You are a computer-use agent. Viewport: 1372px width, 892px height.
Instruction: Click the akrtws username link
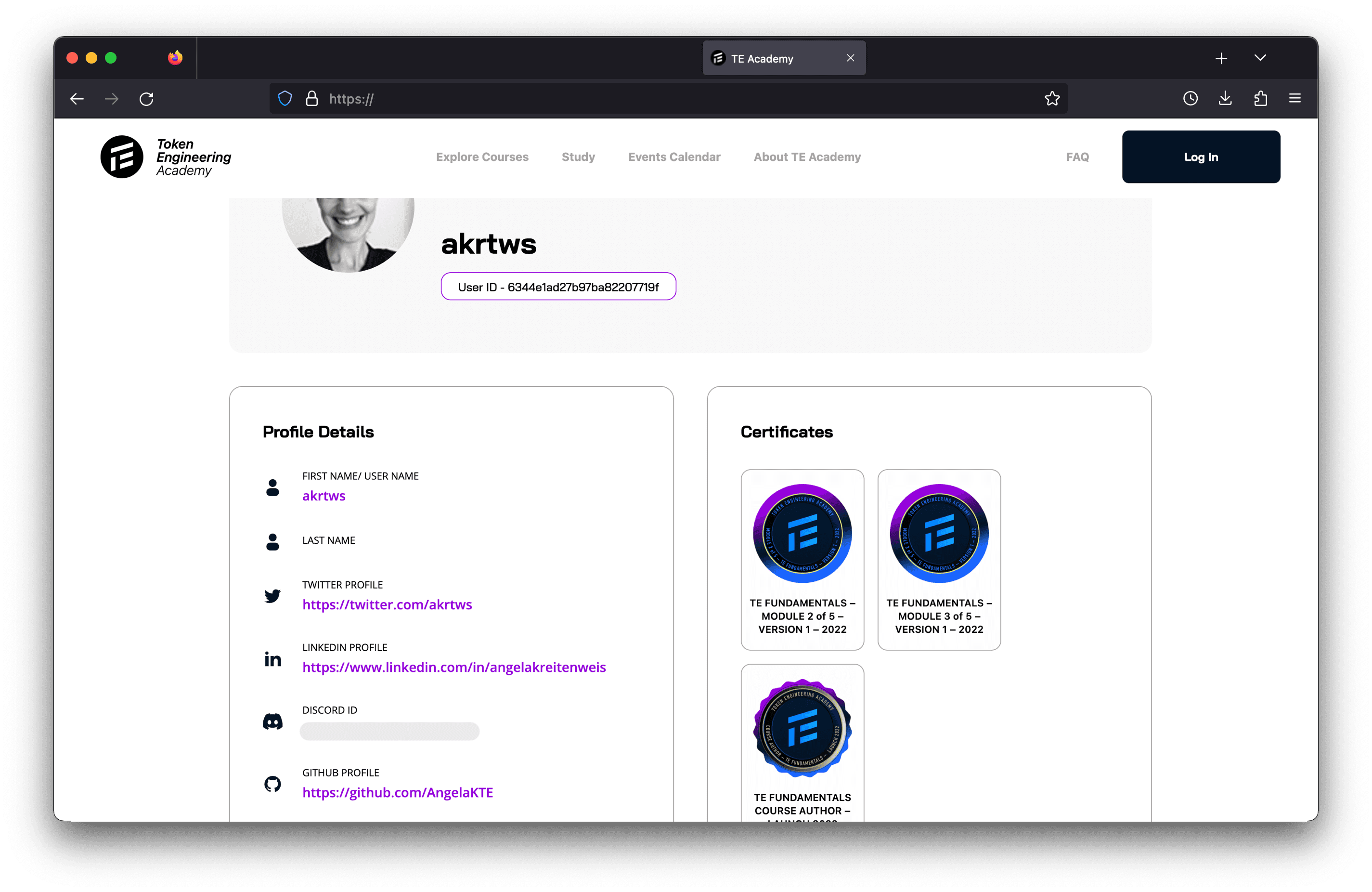(324, 496)
